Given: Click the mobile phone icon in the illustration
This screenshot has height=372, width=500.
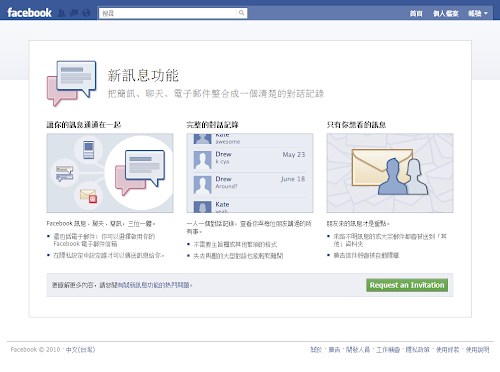Looking at the screenshot, I should coord(88,150).
